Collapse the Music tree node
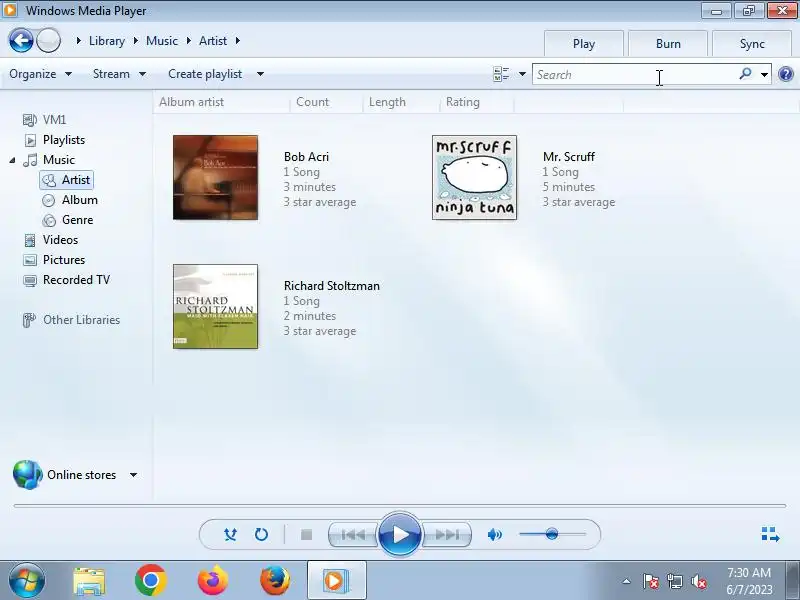Screen dimensions: 800x600 coord(12,160)
